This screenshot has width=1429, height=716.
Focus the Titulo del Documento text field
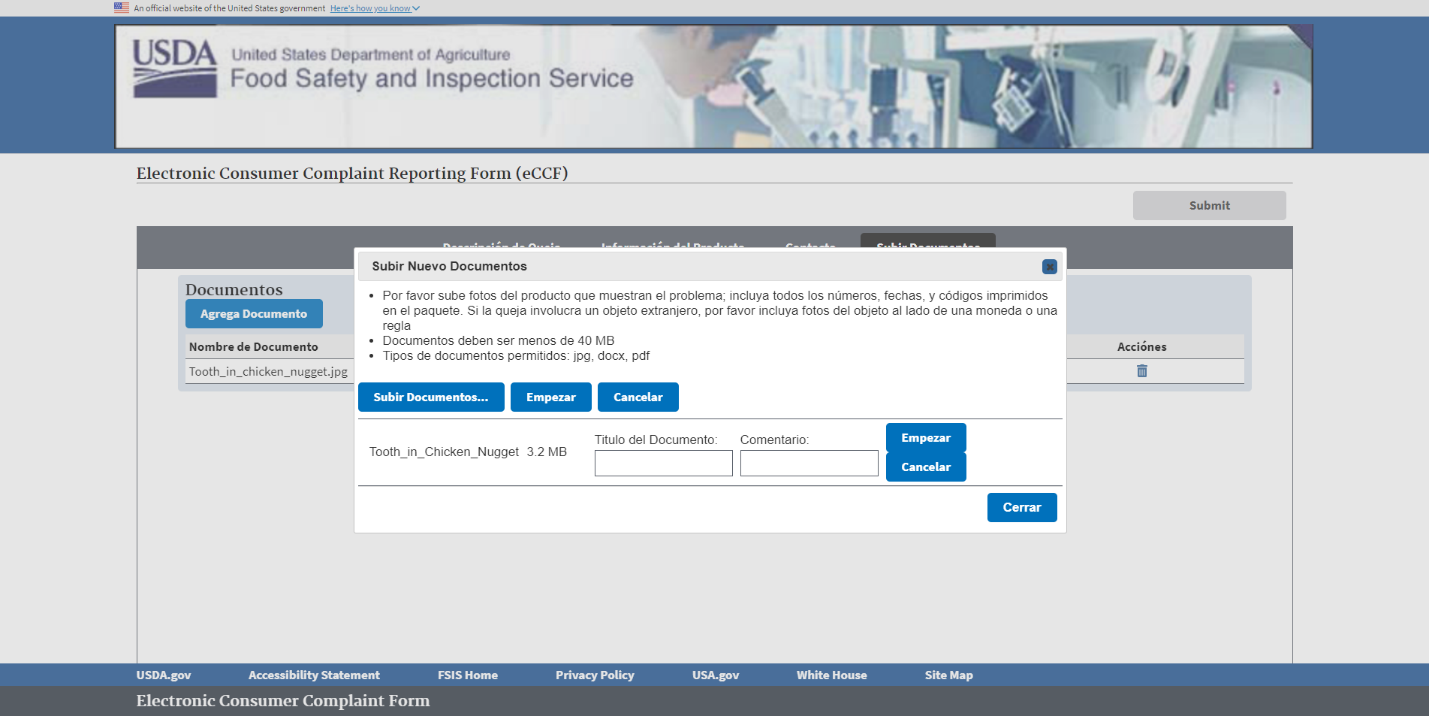[663, 463]
